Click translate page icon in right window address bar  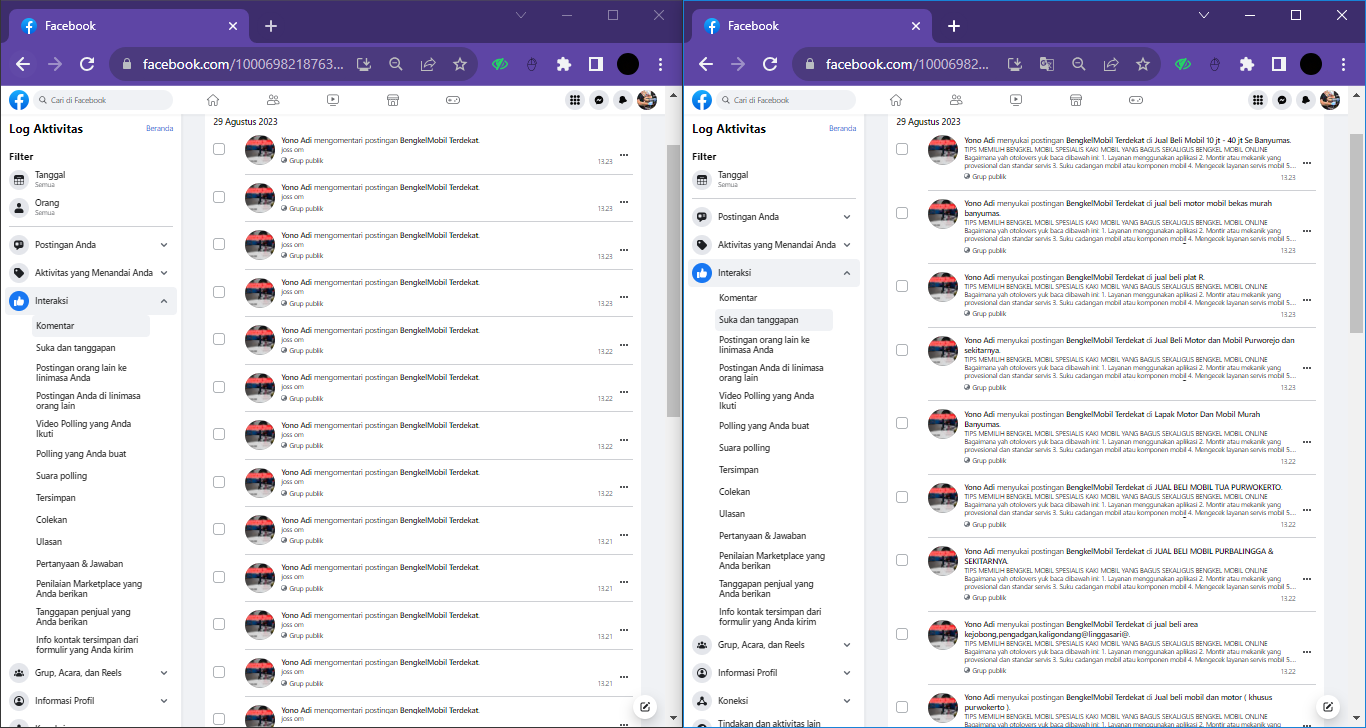pyautogui.click(x=1047, y=64)
